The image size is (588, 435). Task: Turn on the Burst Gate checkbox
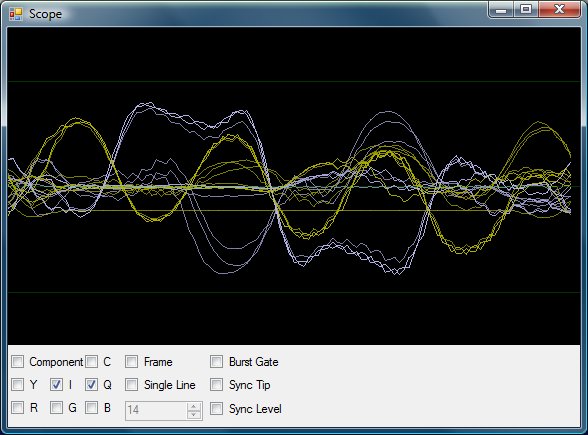(216, 362)
